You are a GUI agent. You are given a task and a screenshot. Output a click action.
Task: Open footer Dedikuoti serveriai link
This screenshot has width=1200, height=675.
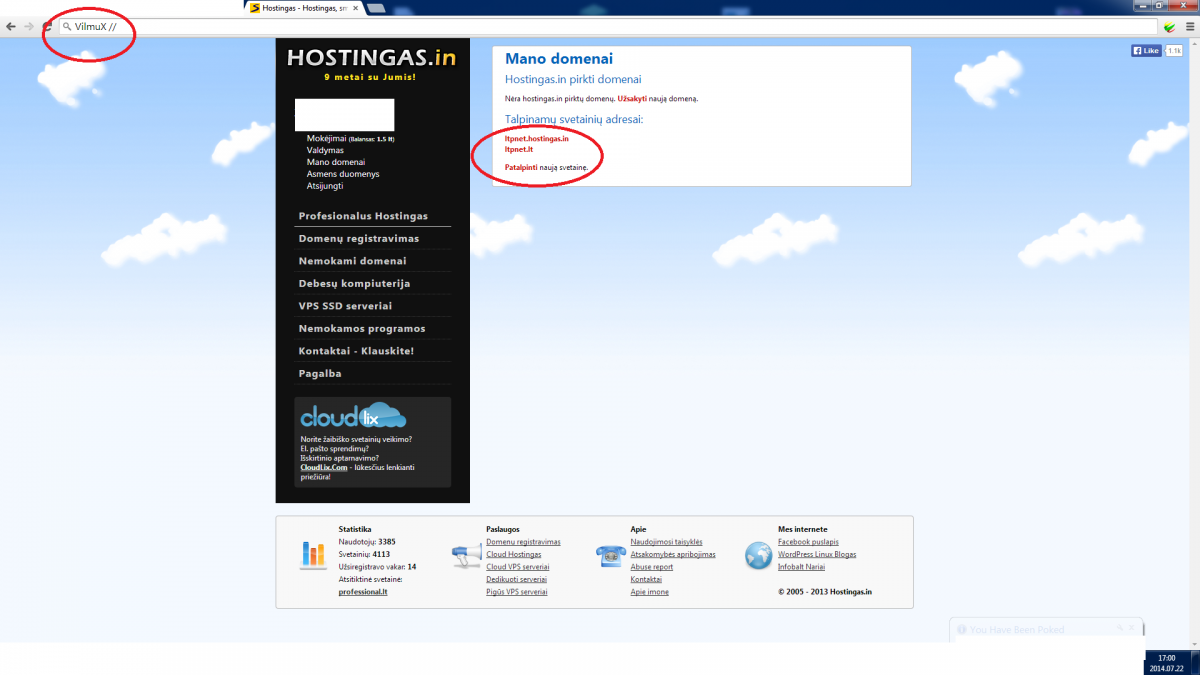click(516, 579)
